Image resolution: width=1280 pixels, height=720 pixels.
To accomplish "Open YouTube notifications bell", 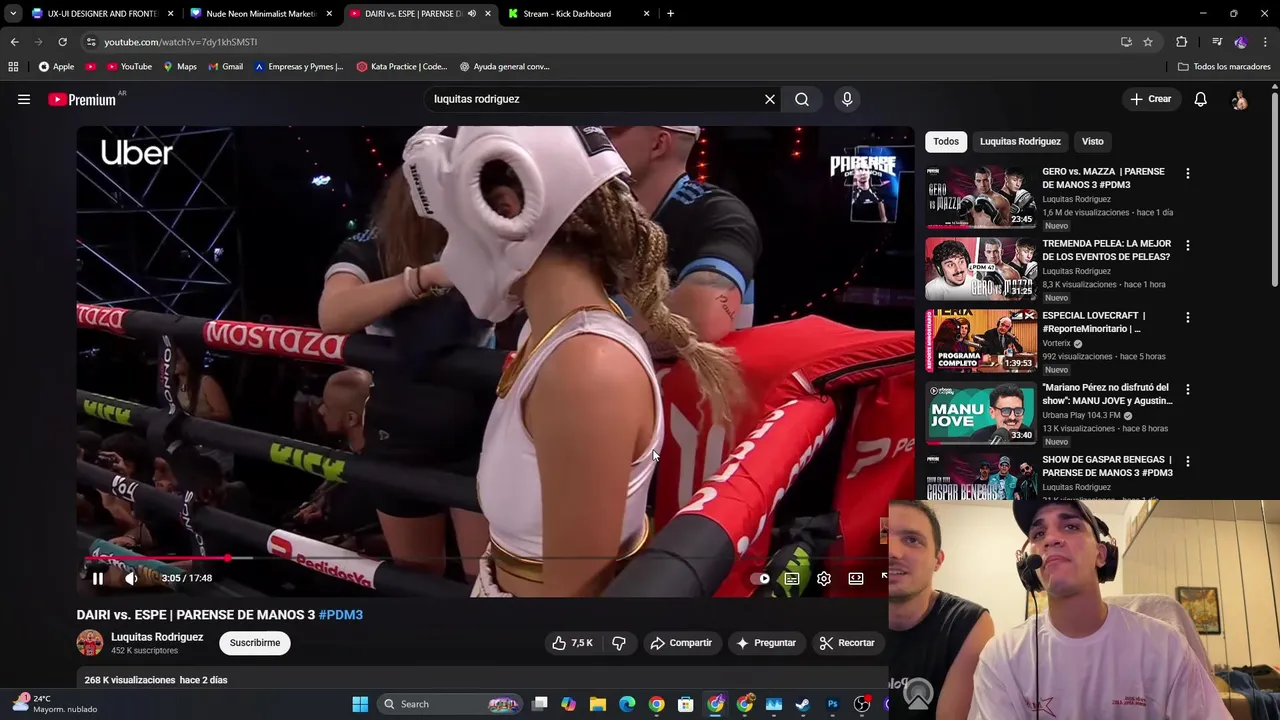I will pos(1200,99).
